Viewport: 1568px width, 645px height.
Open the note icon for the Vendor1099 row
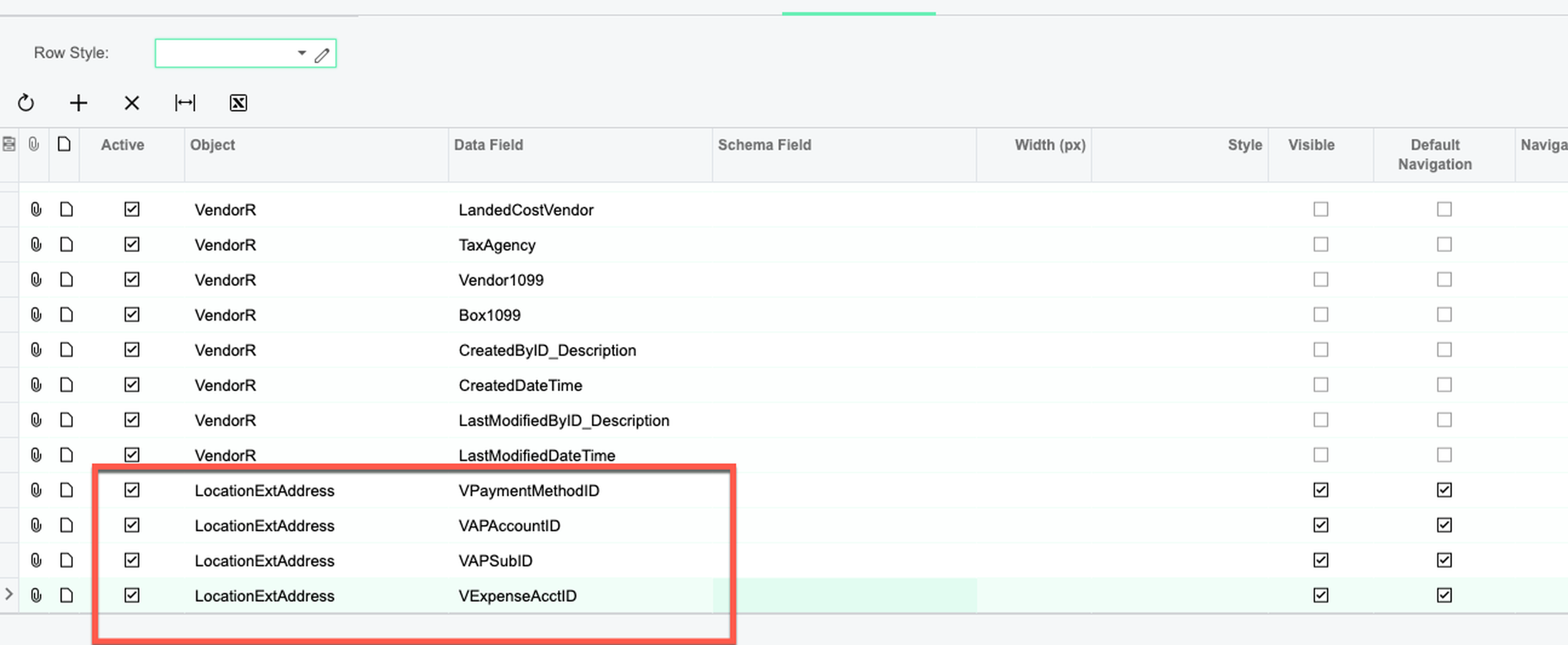(x=66, y=279)
